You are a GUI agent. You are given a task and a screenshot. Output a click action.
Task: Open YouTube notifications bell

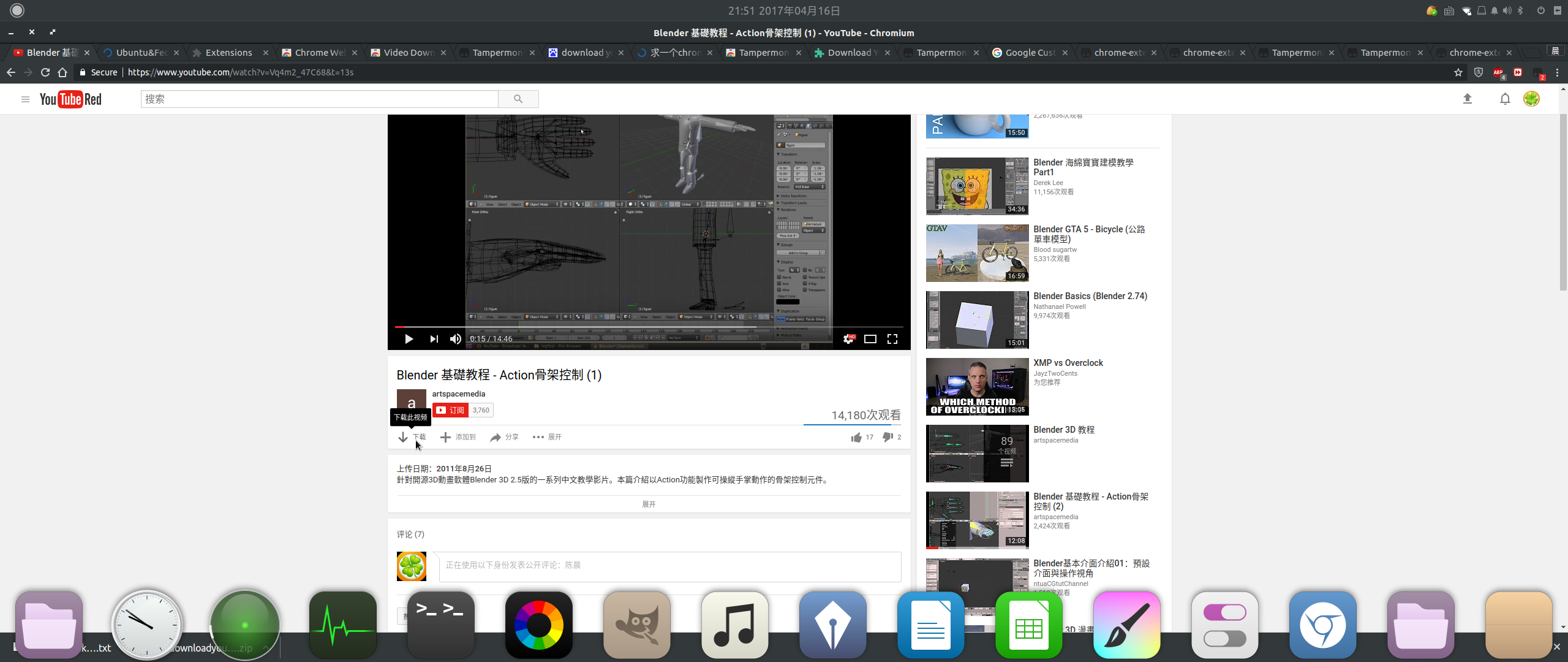click(1505, 99)
